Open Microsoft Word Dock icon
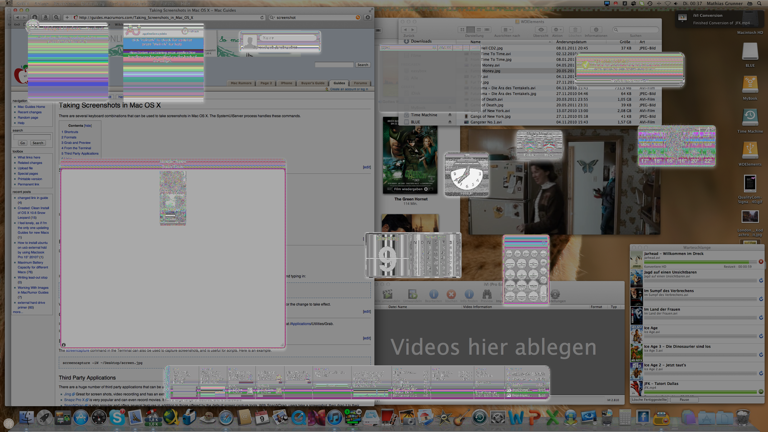 (516, 418)
